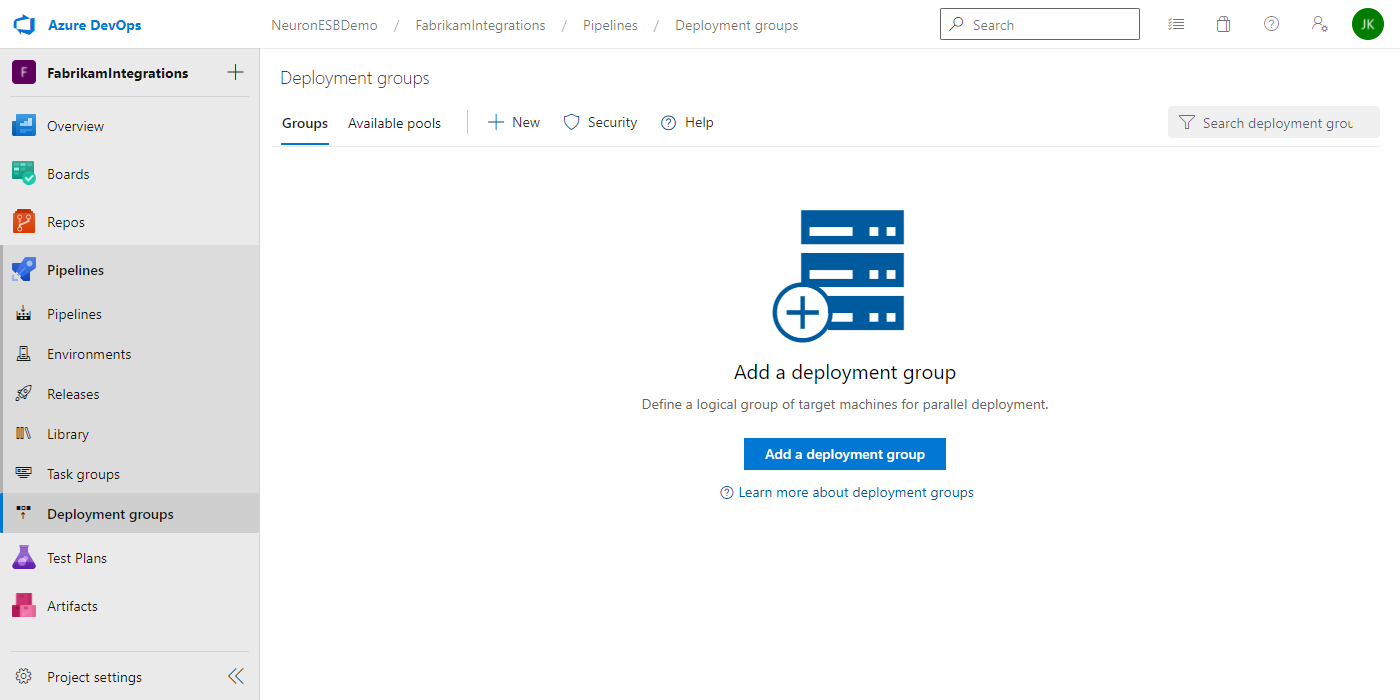Select Task groups text in sidebar

[x=83, y=474]
